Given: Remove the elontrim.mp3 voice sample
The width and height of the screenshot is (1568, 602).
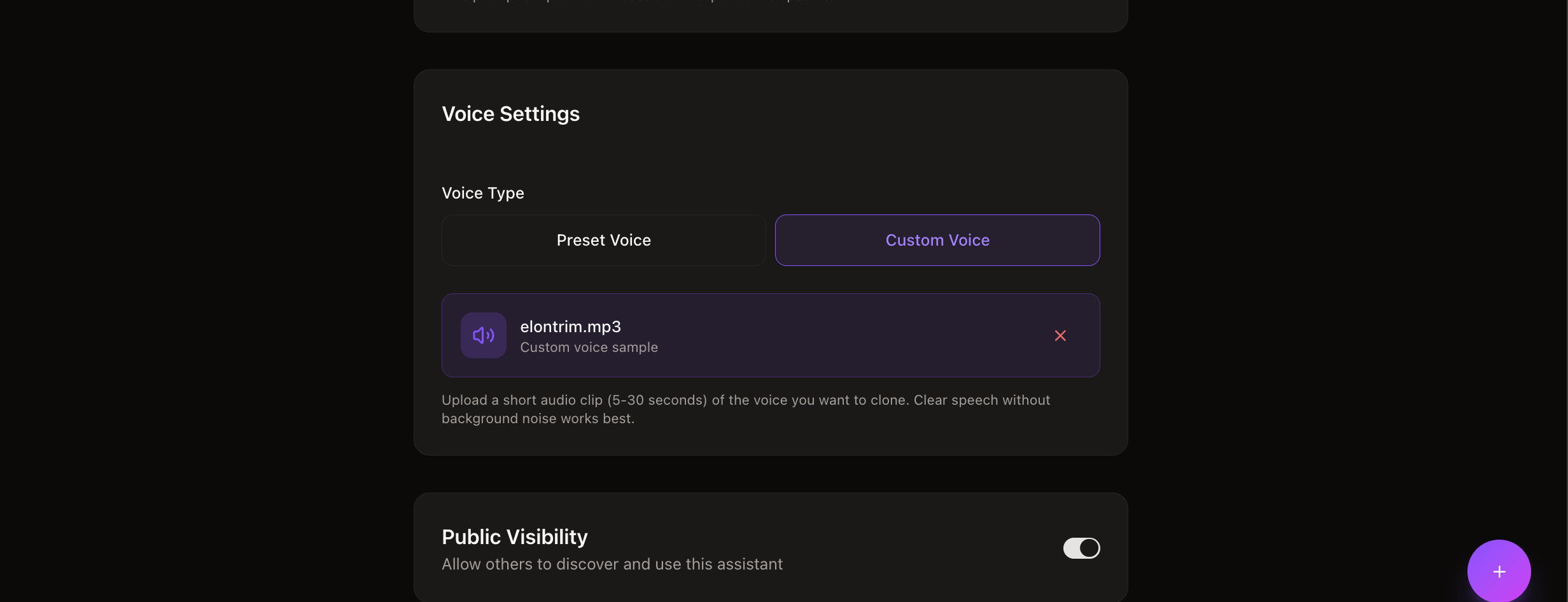Looking at the screenshot, I should point(1060,335).
